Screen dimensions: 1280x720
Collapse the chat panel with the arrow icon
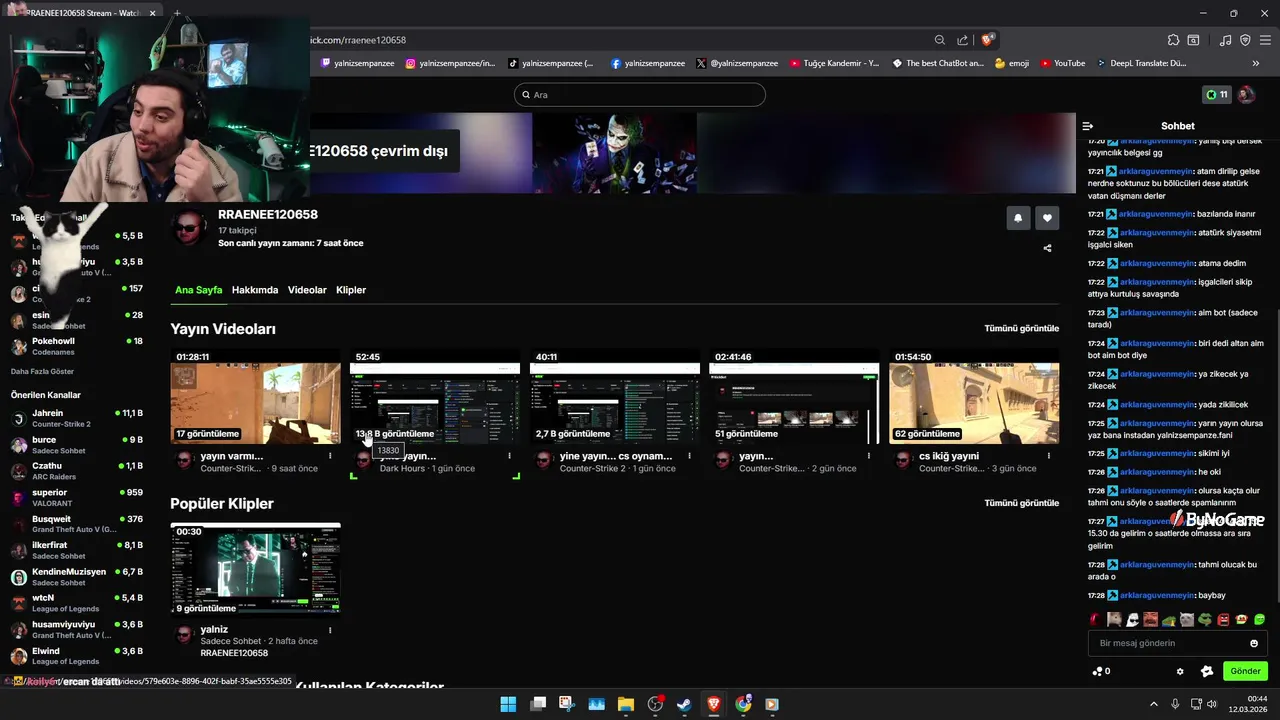(x=1088, y=126)
